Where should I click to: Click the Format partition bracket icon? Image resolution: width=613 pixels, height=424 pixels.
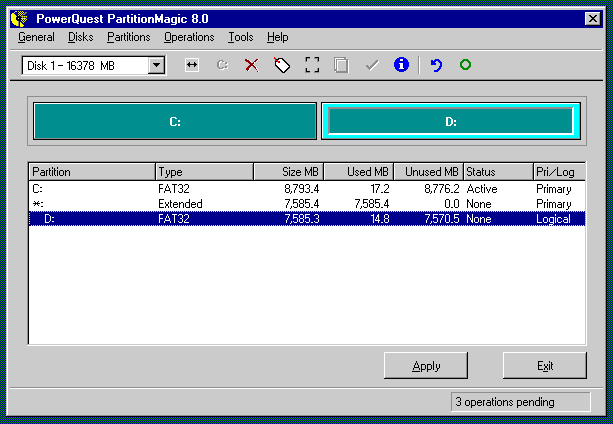coord(312,65)
